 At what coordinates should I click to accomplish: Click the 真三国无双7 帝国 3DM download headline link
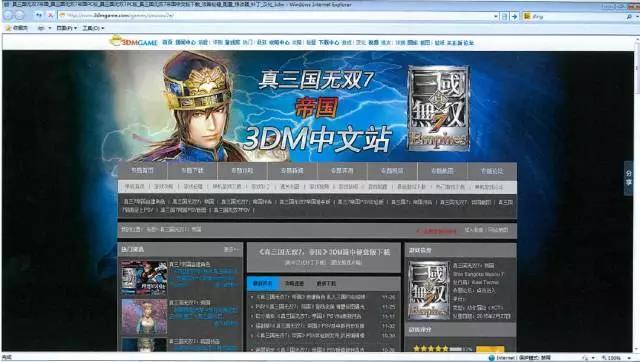tap(324, 252)
